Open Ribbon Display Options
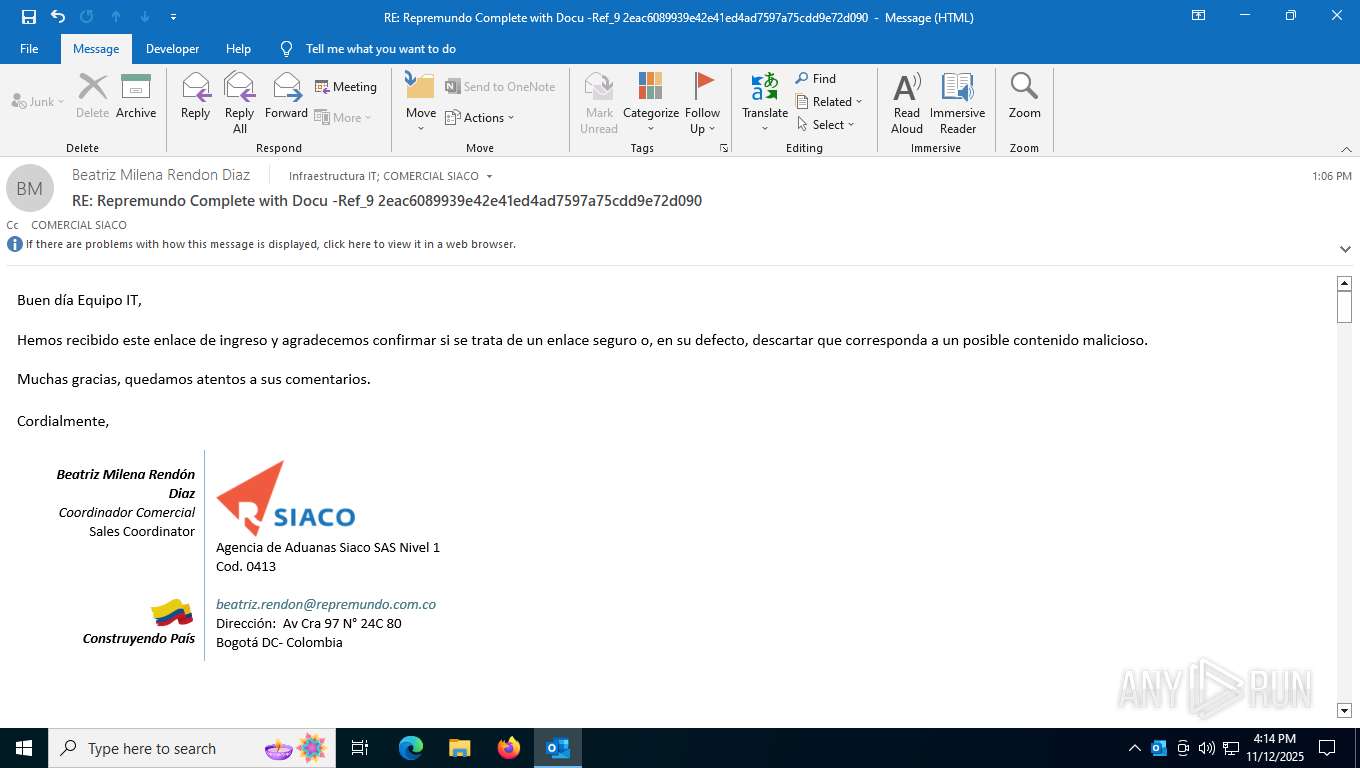Screen dimensions: 1360x768 (x=1198, y=16)
